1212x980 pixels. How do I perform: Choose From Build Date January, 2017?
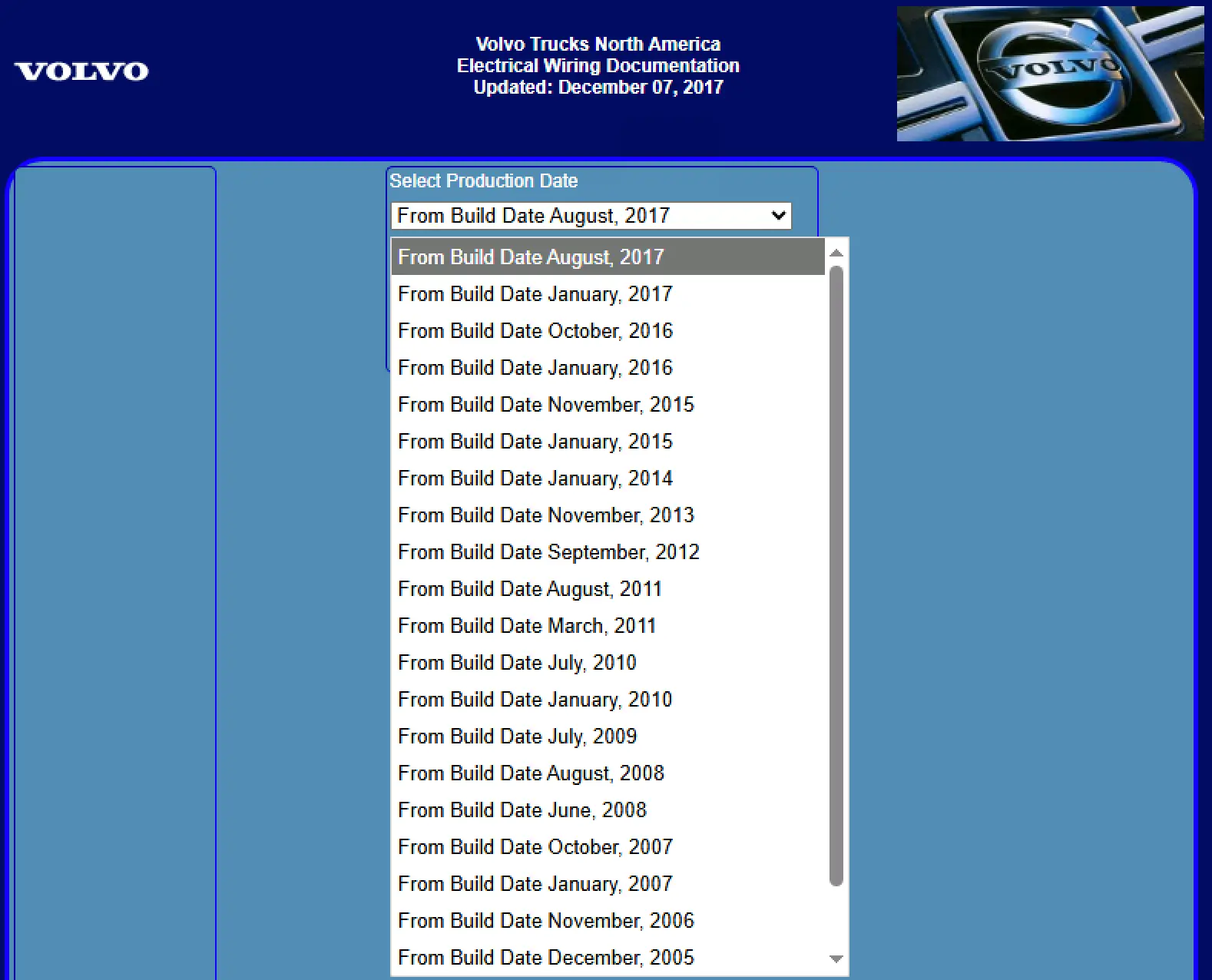(608, 293)
